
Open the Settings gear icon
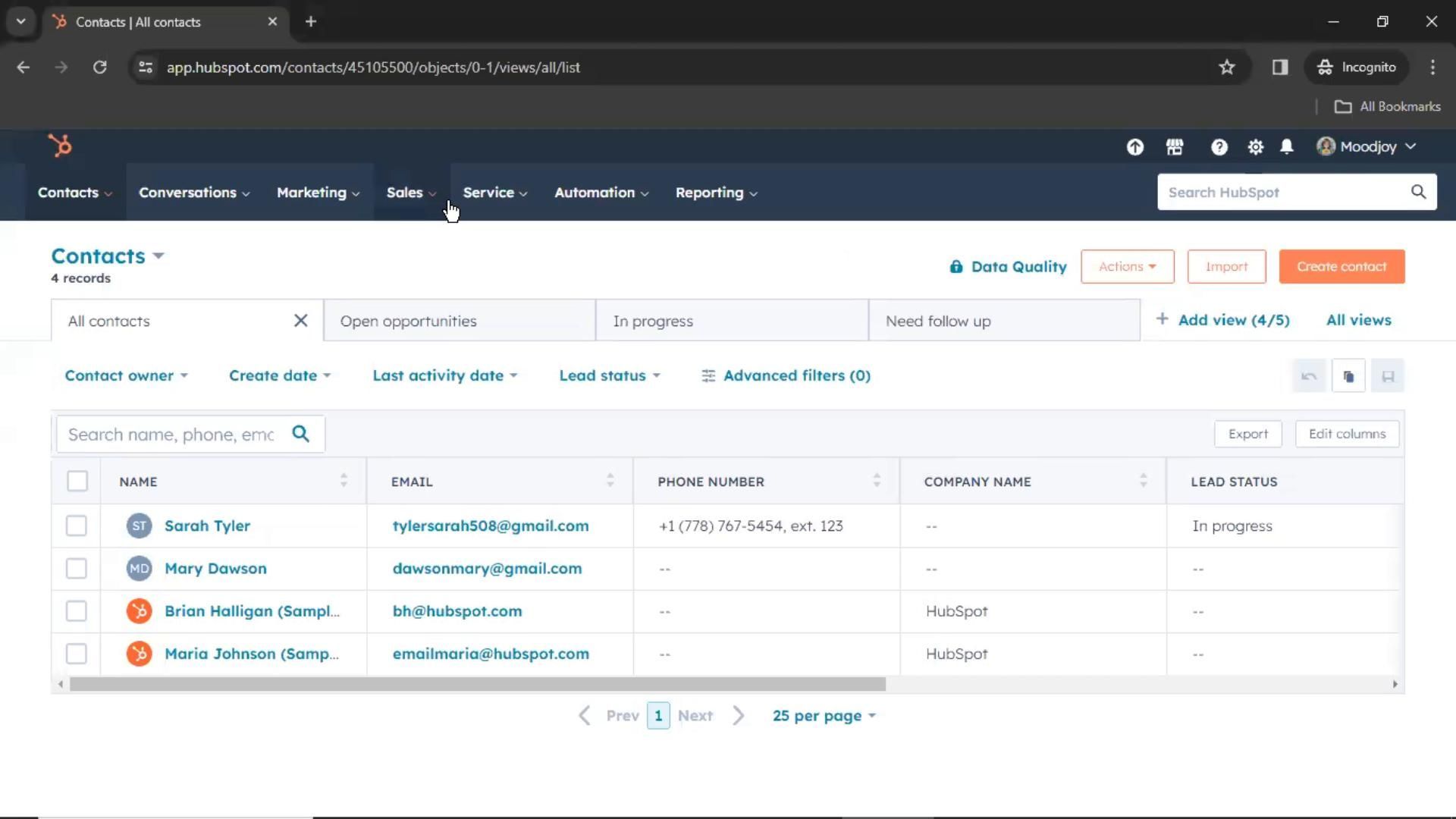coord(1256,147)
